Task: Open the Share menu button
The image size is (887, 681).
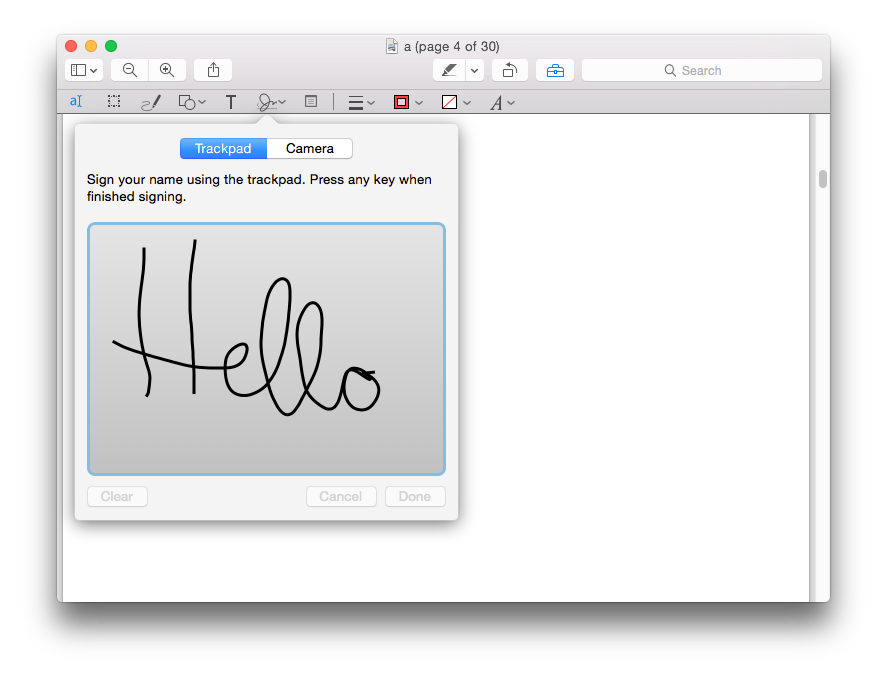Action: 213,70
